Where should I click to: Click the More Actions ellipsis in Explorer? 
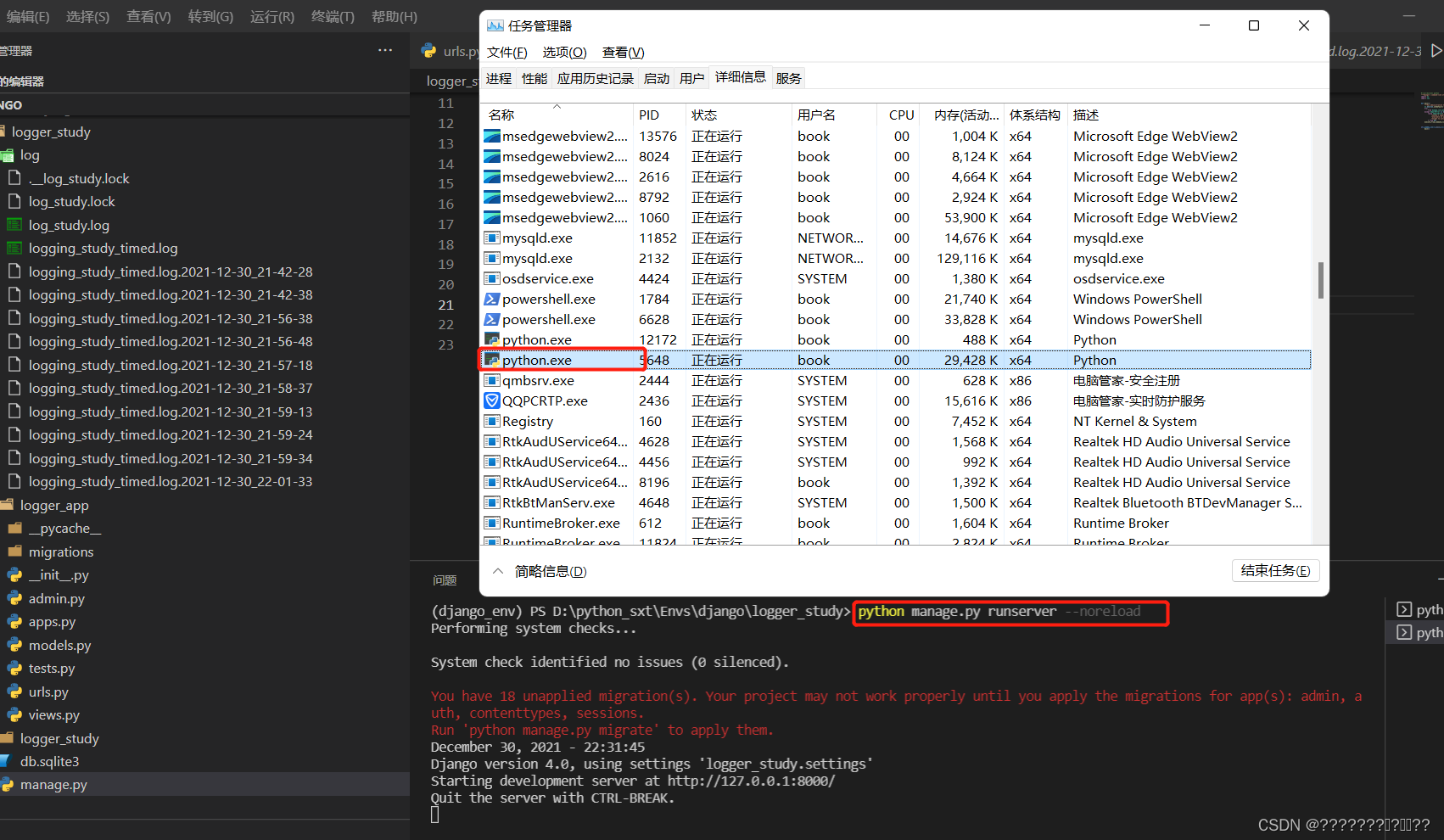point(384,50)
